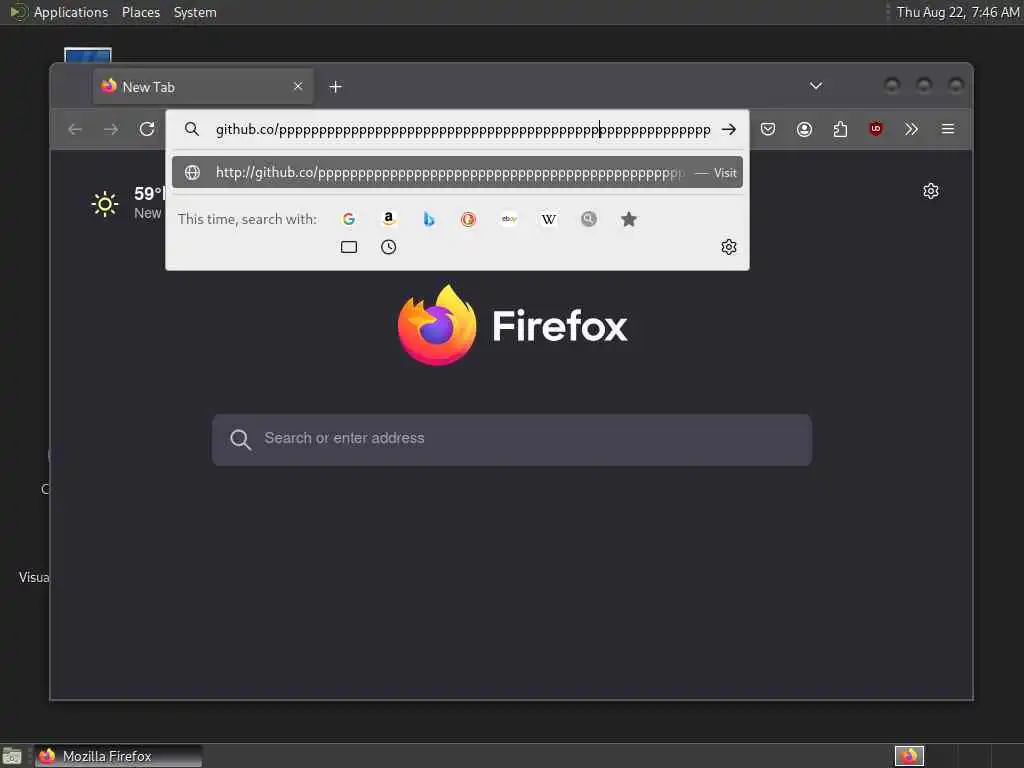
Task: Click the back navigation arrow
Action: (75, 129)
